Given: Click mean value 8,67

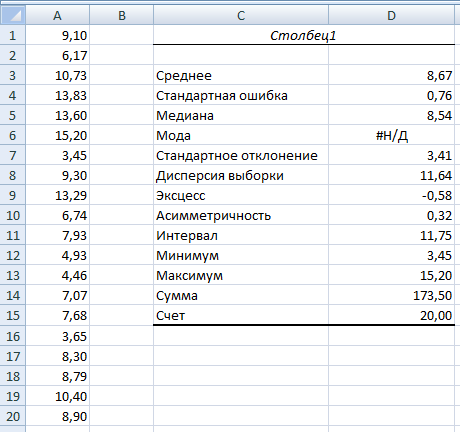Looking at the screenshot, I should point(391,75).
